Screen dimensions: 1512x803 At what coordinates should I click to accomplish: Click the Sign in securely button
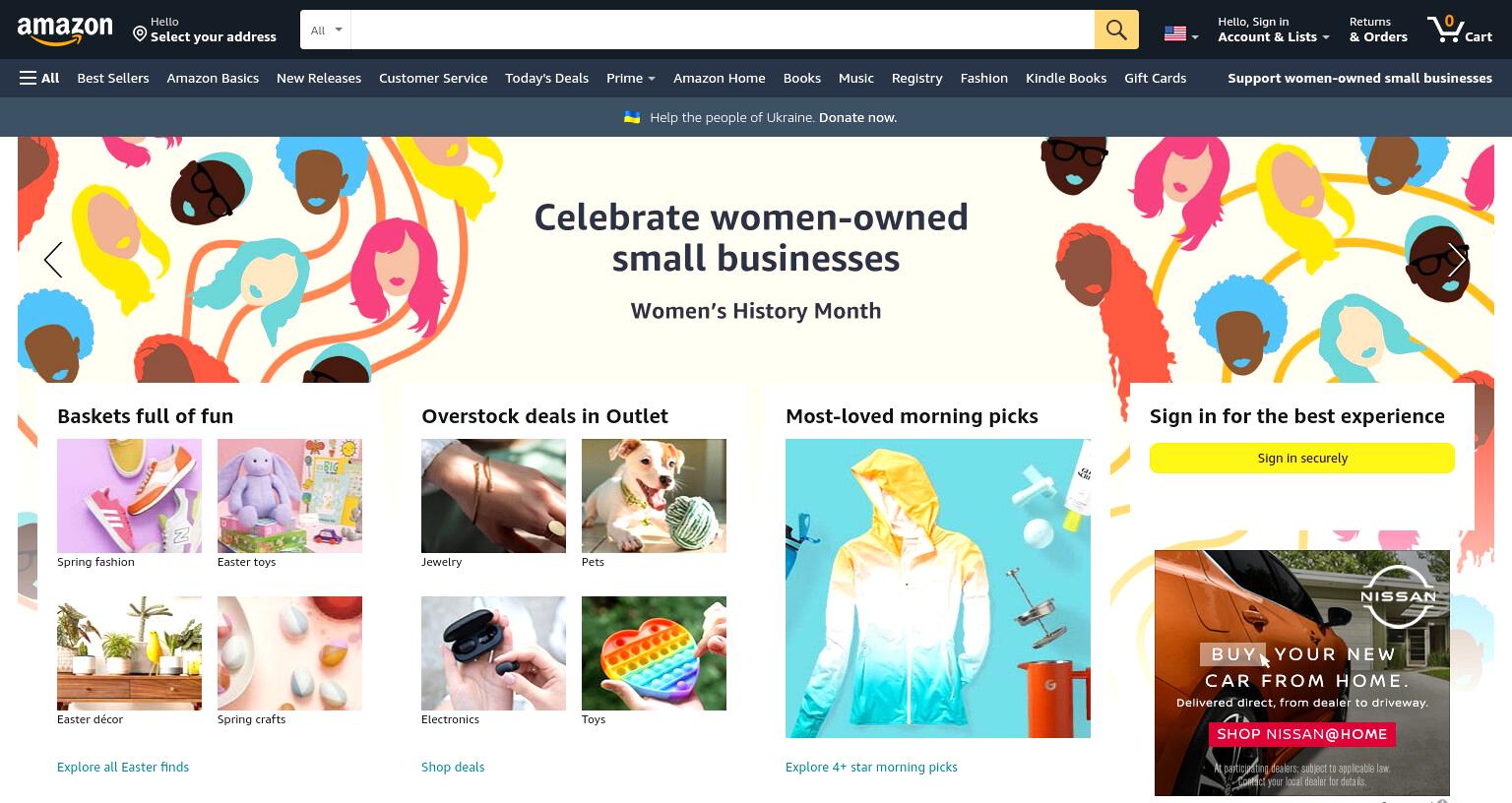[x=1301, y=458]
